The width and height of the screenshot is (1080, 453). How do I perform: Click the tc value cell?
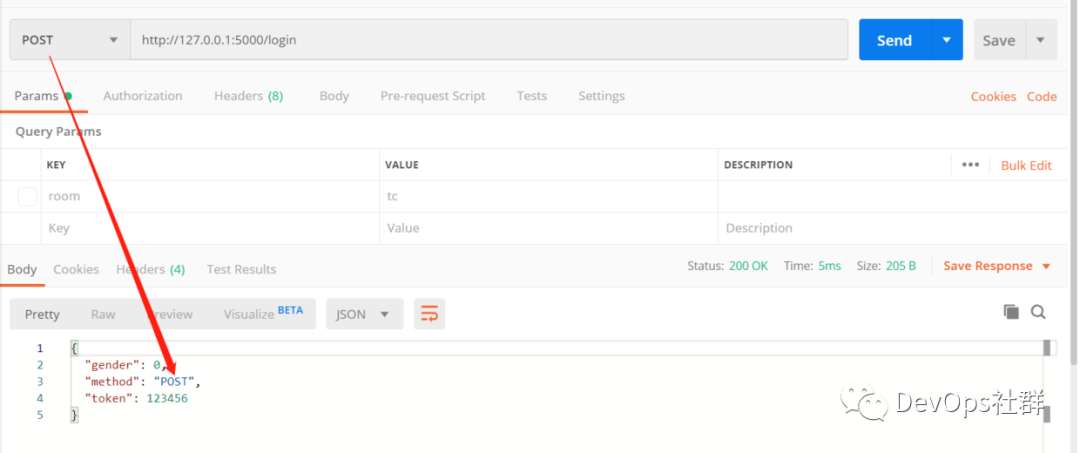pyautogui.click(x=548, y=196)
